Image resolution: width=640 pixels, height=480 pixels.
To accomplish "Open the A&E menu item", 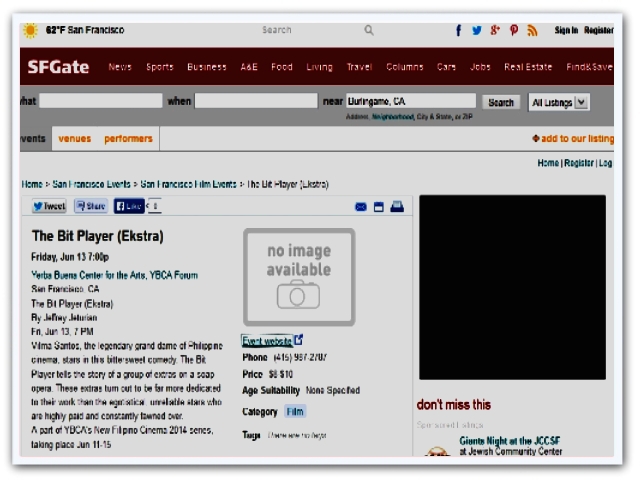I will 249,67.
